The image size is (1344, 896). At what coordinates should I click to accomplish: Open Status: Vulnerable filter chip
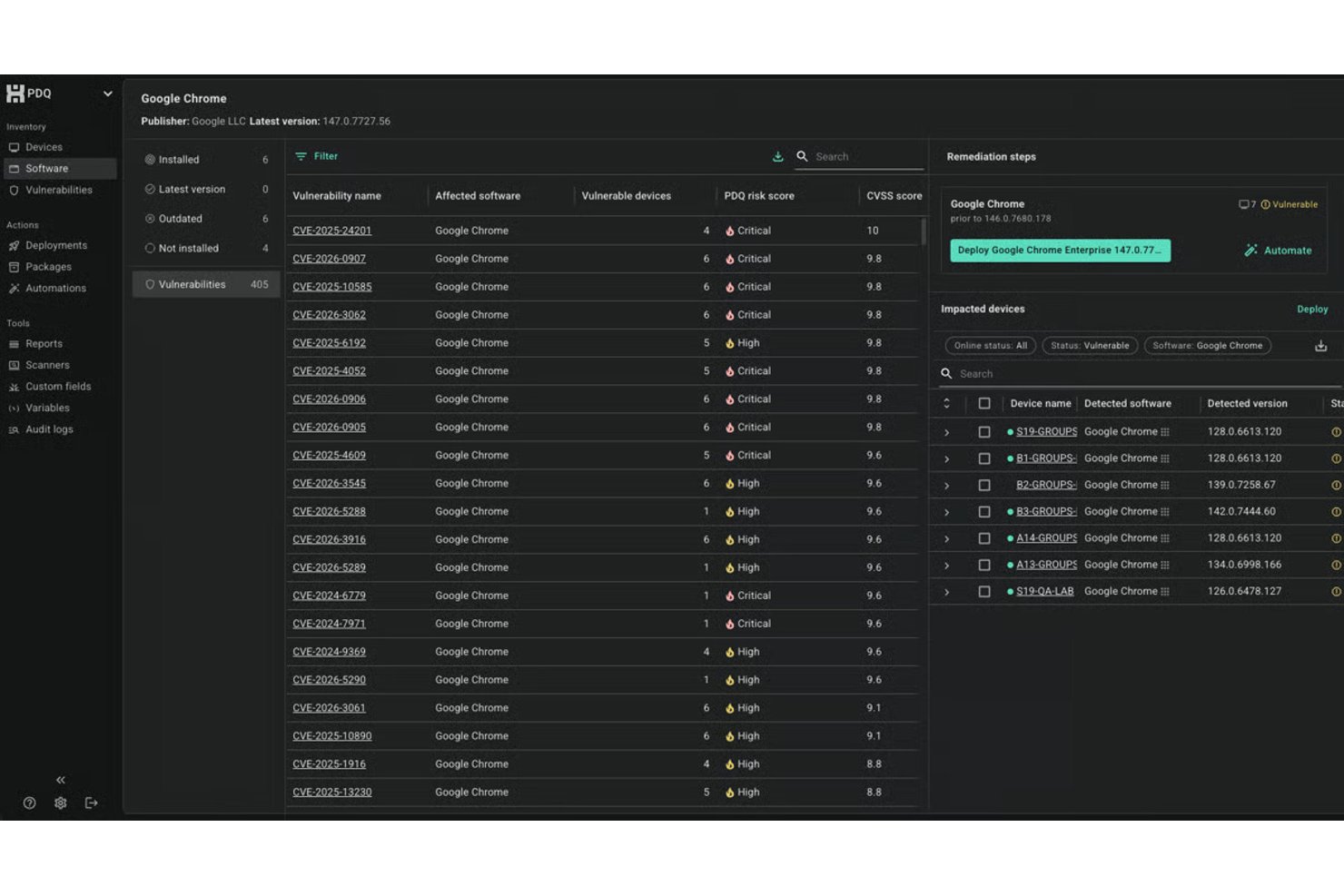tap(1090, 346)
